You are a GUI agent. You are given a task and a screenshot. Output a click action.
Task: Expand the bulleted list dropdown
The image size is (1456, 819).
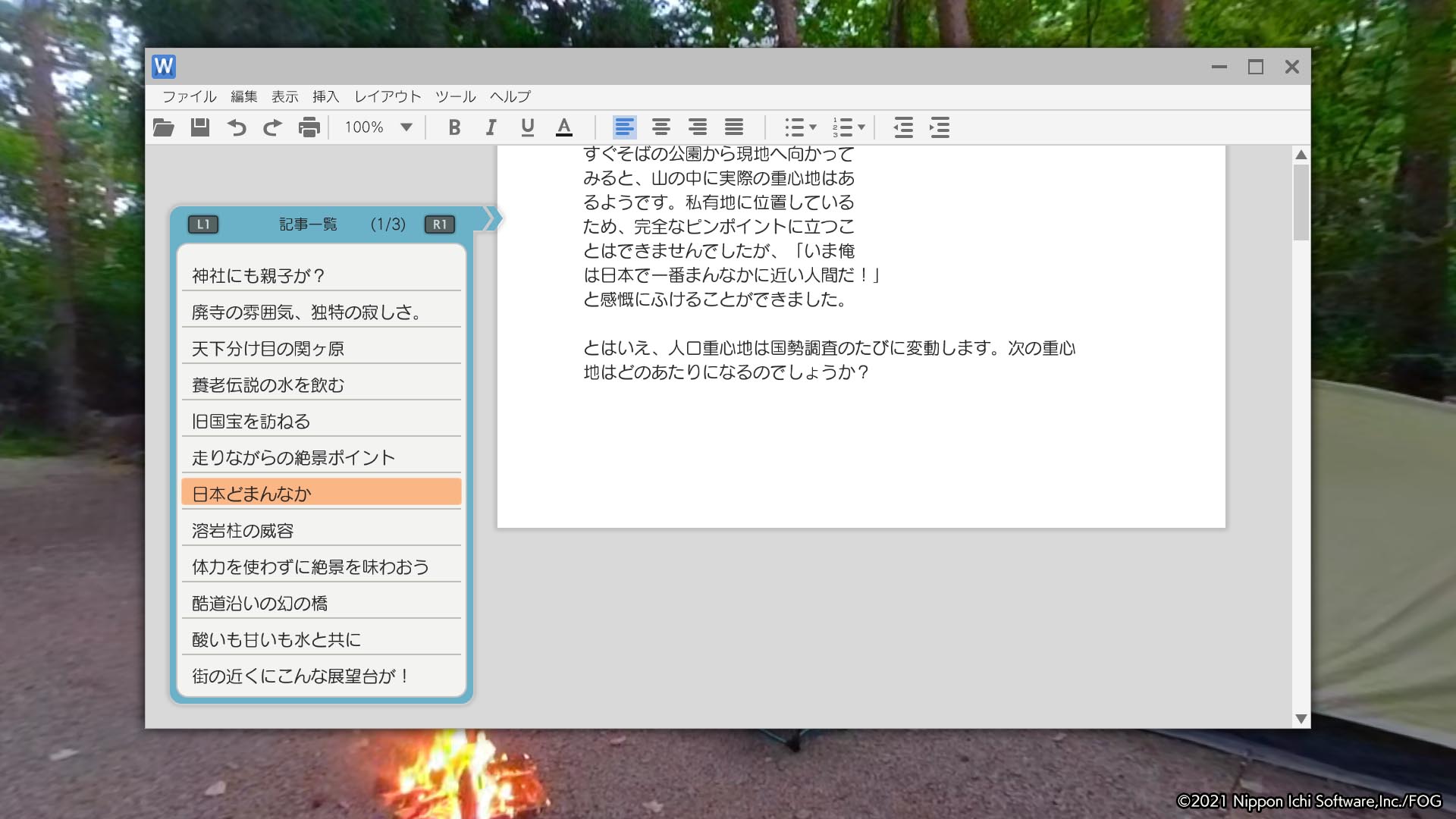click(x=813, y=127)
